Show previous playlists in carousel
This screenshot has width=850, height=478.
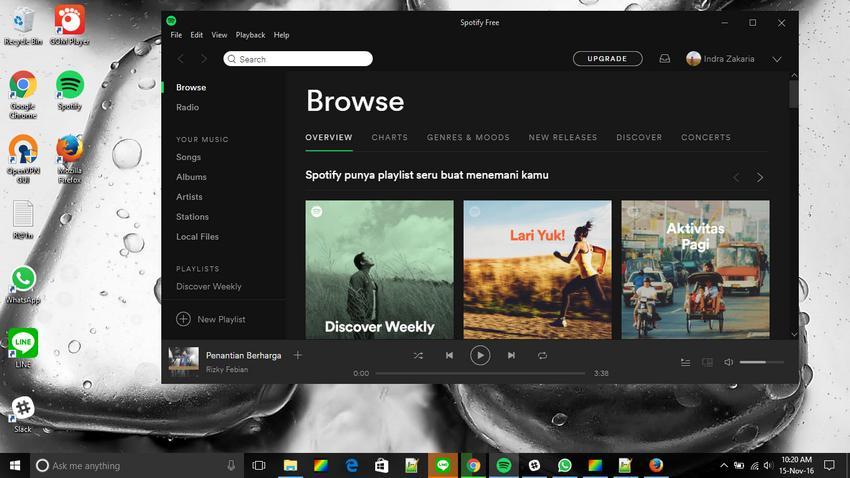point(736,177)
